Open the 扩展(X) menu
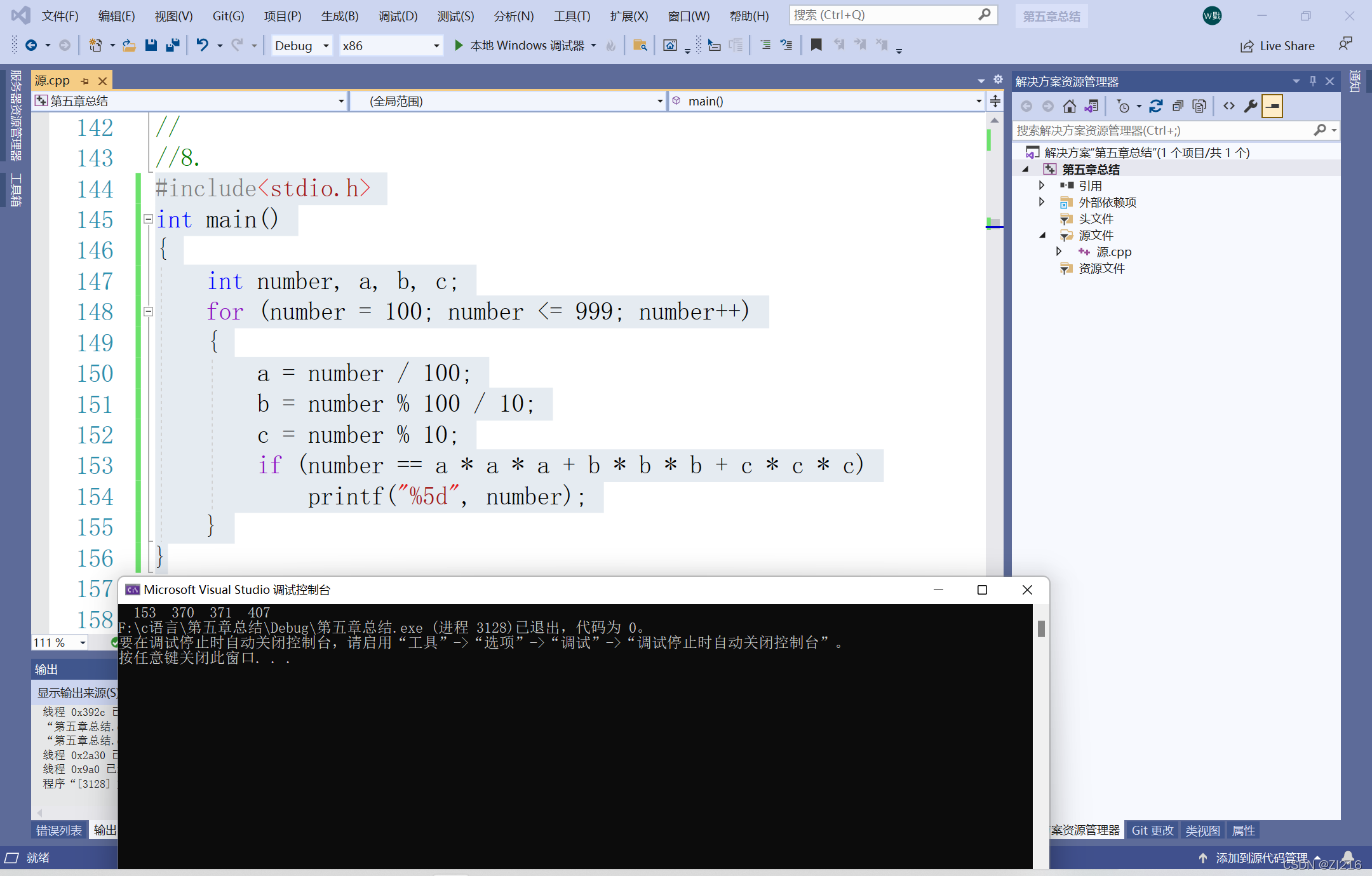 click(629, 16)
